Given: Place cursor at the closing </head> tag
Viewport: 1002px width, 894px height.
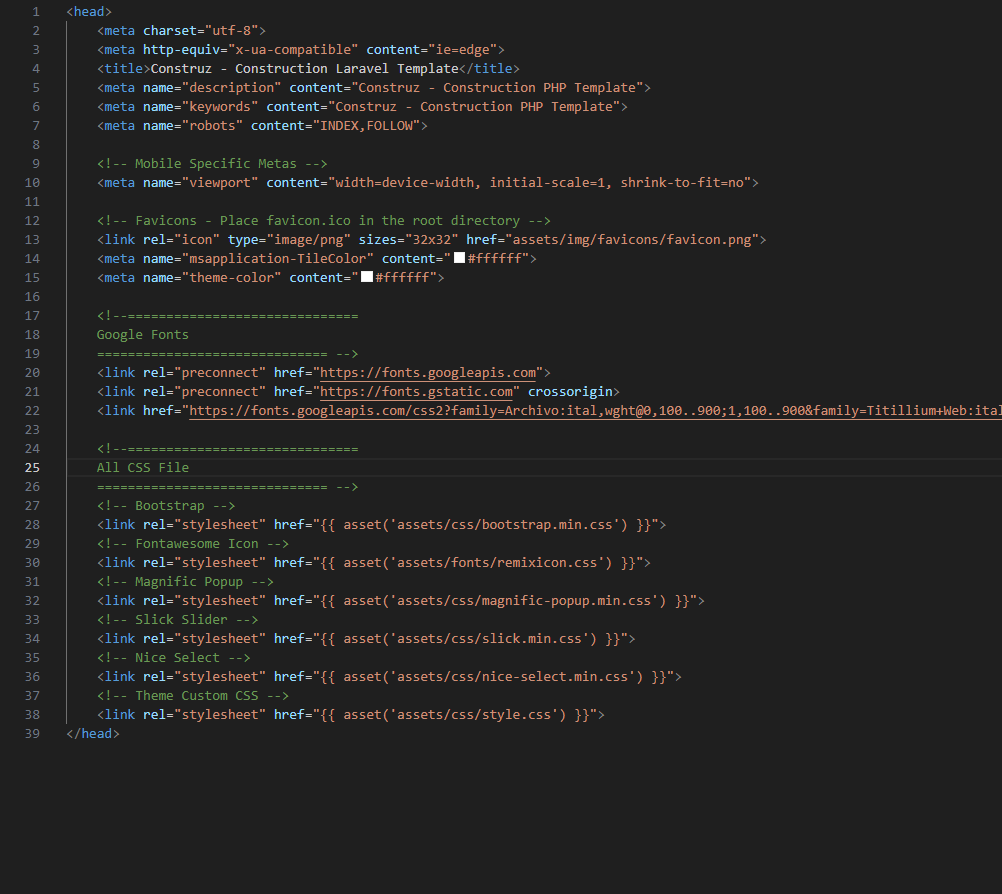Looking at the screenshot, I should tap(92, 733).
